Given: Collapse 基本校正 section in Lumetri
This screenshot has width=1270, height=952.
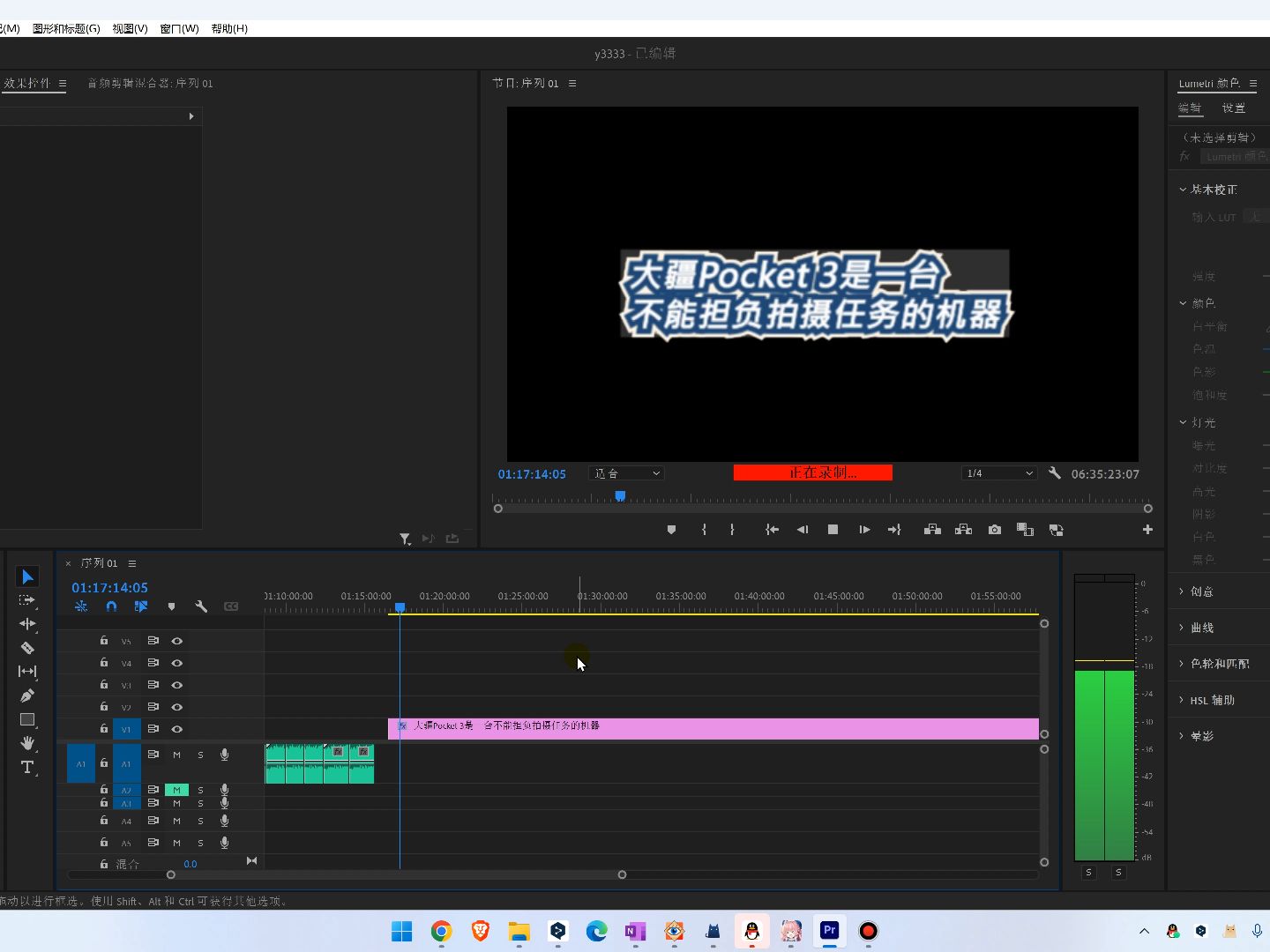Looking at the screenshot, I should (1183, 190).
